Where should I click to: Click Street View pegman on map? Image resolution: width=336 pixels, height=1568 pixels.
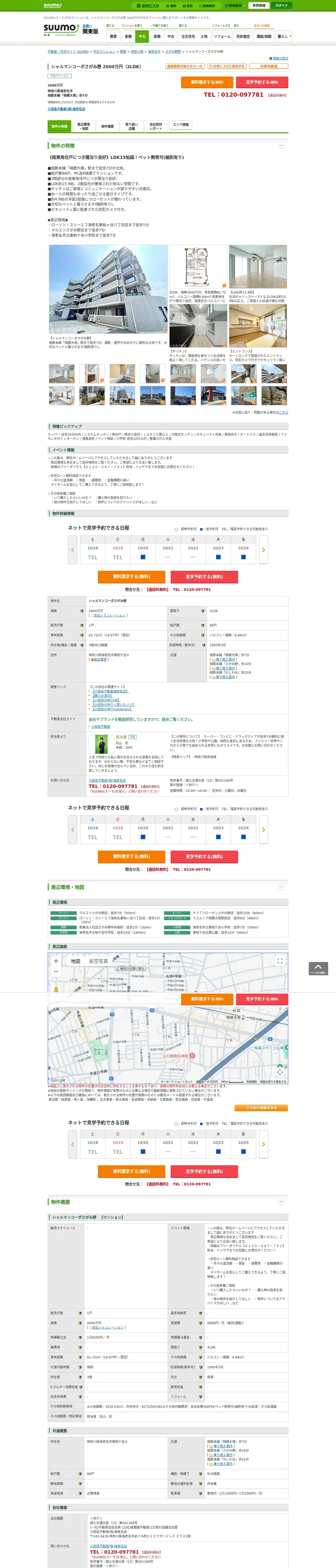(x=56, y=989)
